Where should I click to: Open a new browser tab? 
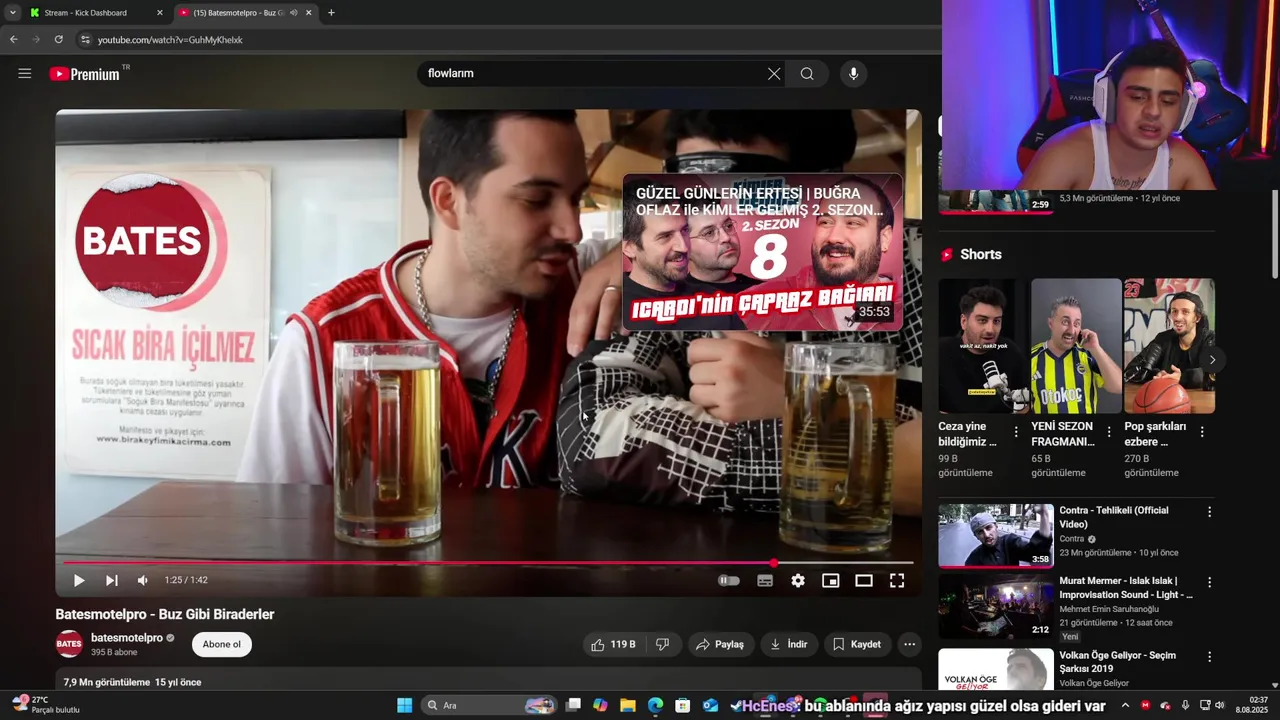[x=331, y=13]
